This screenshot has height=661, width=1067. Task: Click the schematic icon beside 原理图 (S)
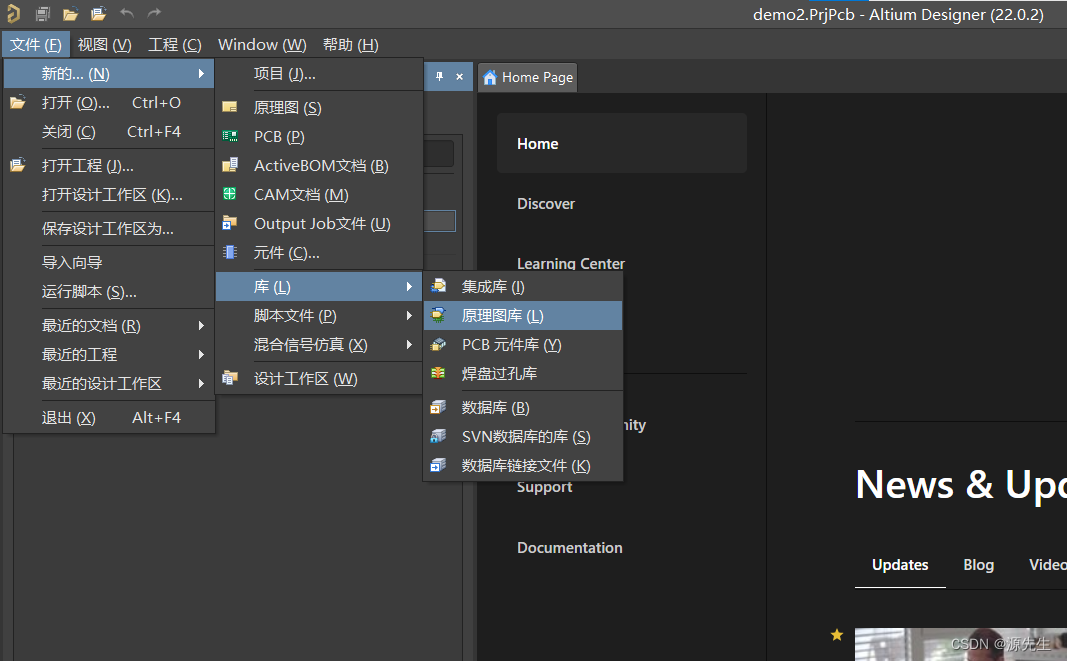(x=230, y=107)
